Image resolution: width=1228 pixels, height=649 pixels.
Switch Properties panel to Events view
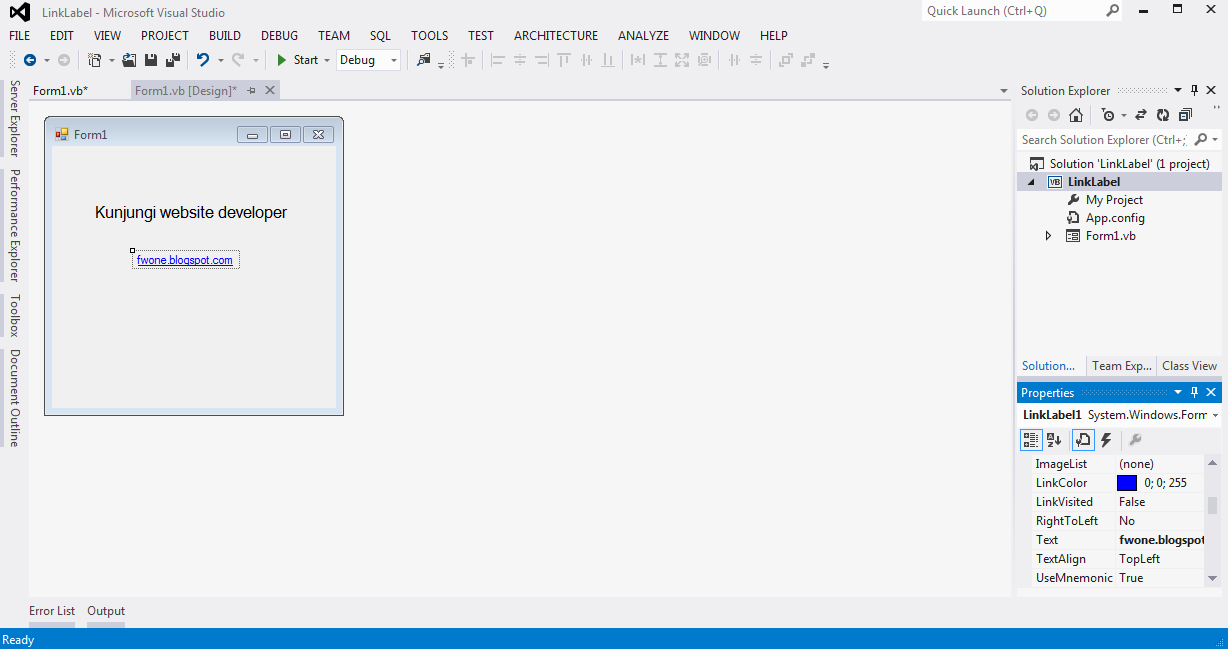click(x=1106, y=440)
